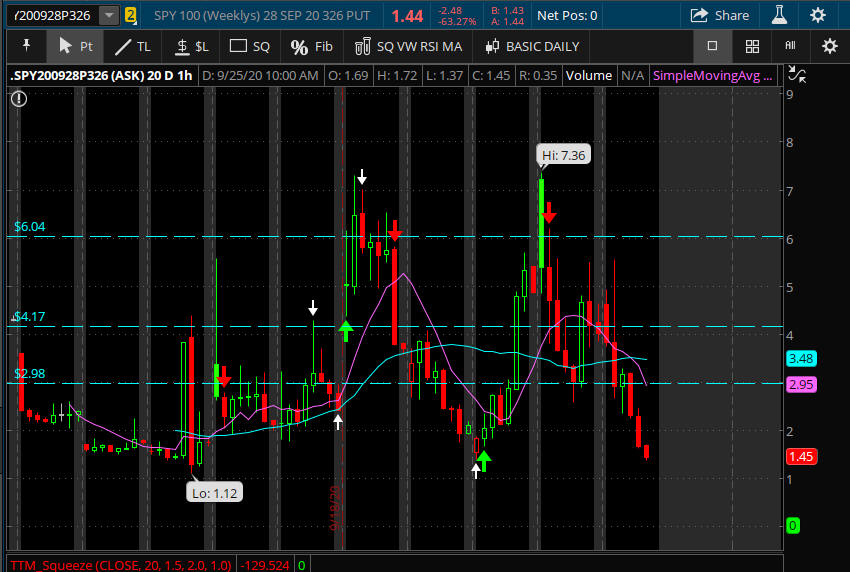The height and width of the screenshot is (572, 850).
Task: Activate the Fibonacci (Fib) retracement tool
Action: pos(311,46)
